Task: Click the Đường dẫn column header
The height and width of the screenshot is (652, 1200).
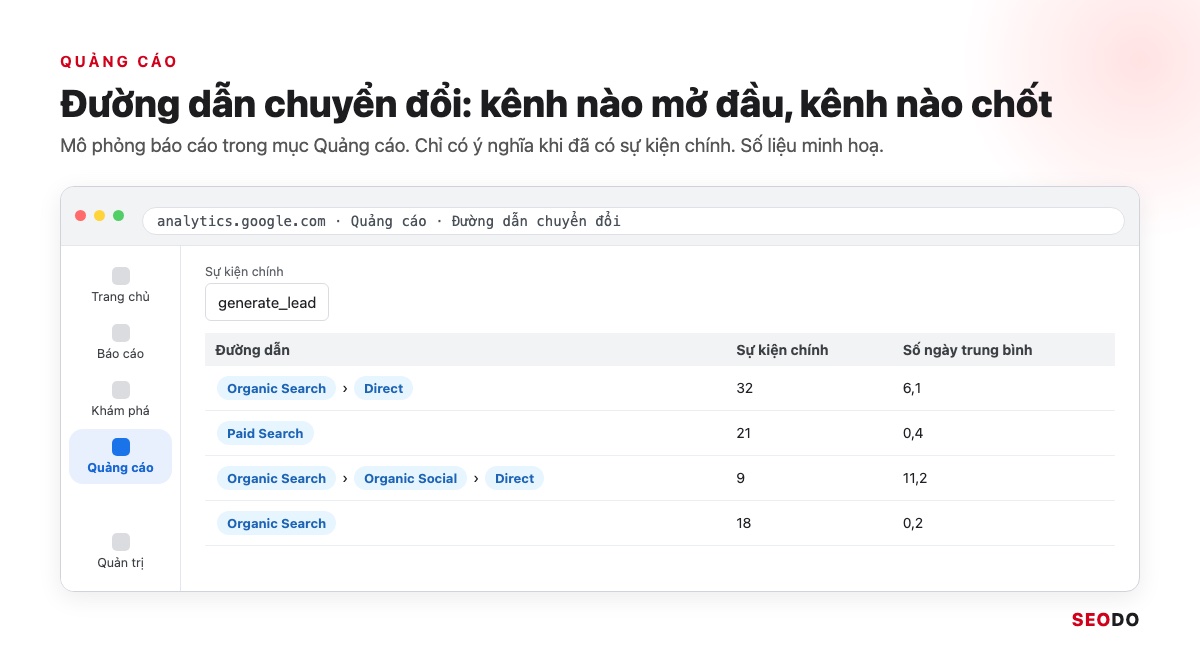Action: 252,350
